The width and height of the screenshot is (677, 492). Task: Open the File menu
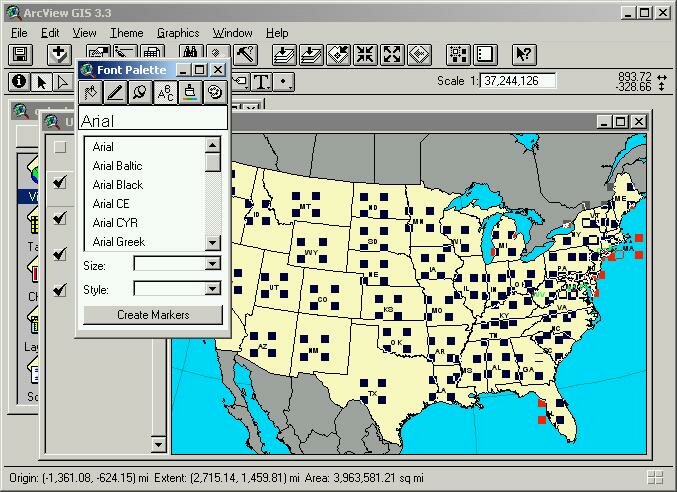[19, 33]
